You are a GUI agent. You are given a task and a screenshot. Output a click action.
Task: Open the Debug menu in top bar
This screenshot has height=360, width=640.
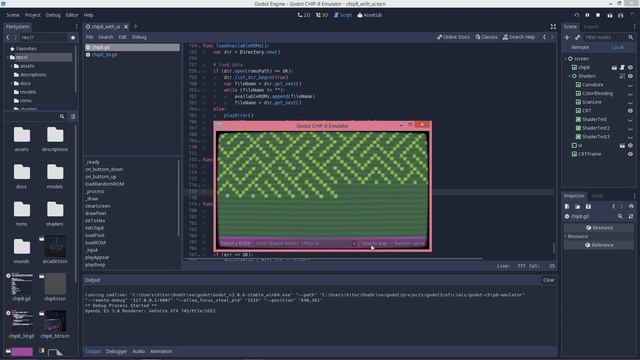click(53, 15)
